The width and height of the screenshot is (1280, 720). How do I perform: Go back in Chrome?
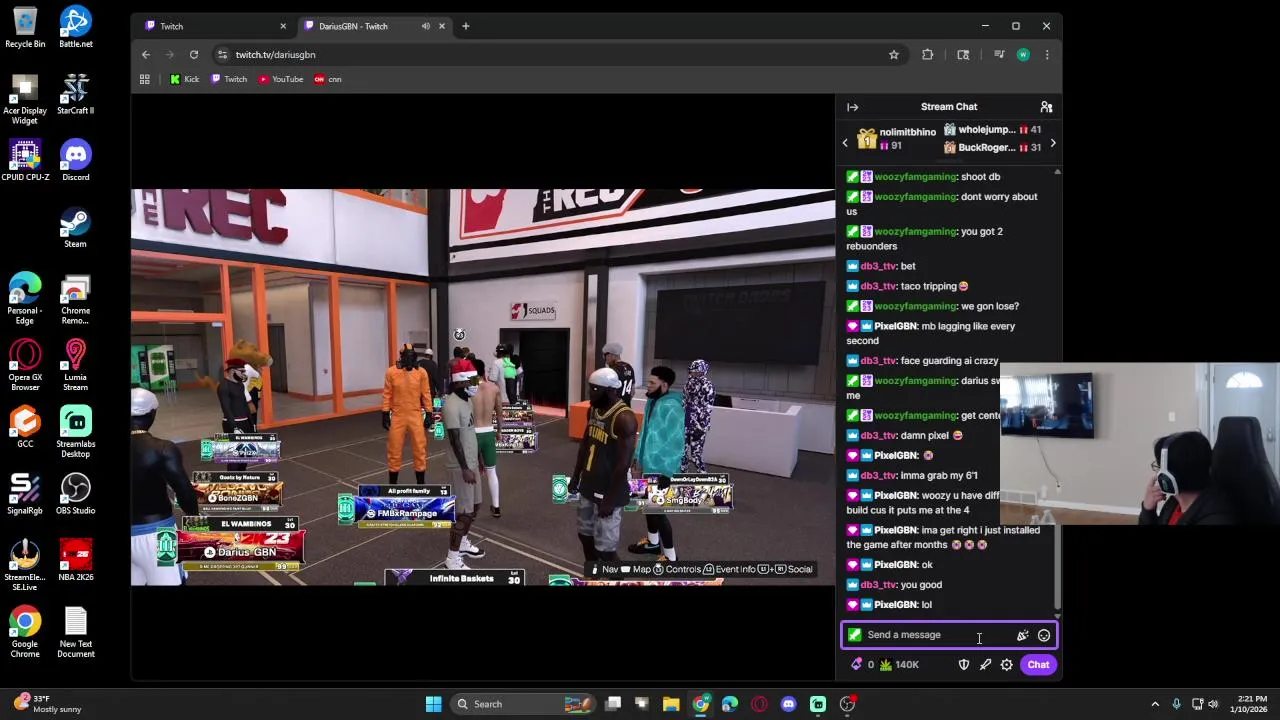click(146, 55)
